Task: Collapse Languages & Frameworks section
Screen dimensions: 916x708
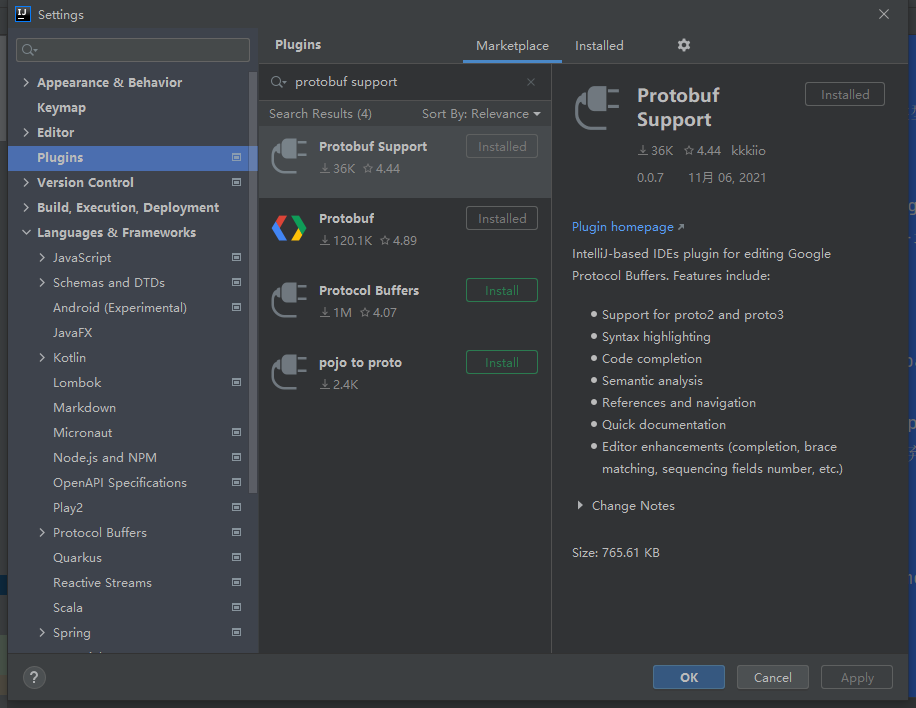Action: tap(26, 232)
